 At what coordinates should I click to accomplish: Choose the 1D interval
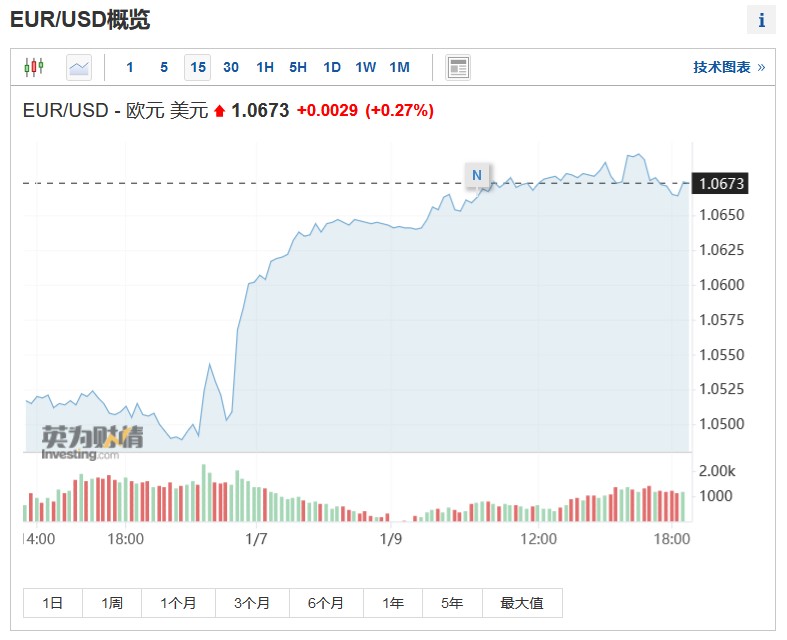[x=332, y=67]
